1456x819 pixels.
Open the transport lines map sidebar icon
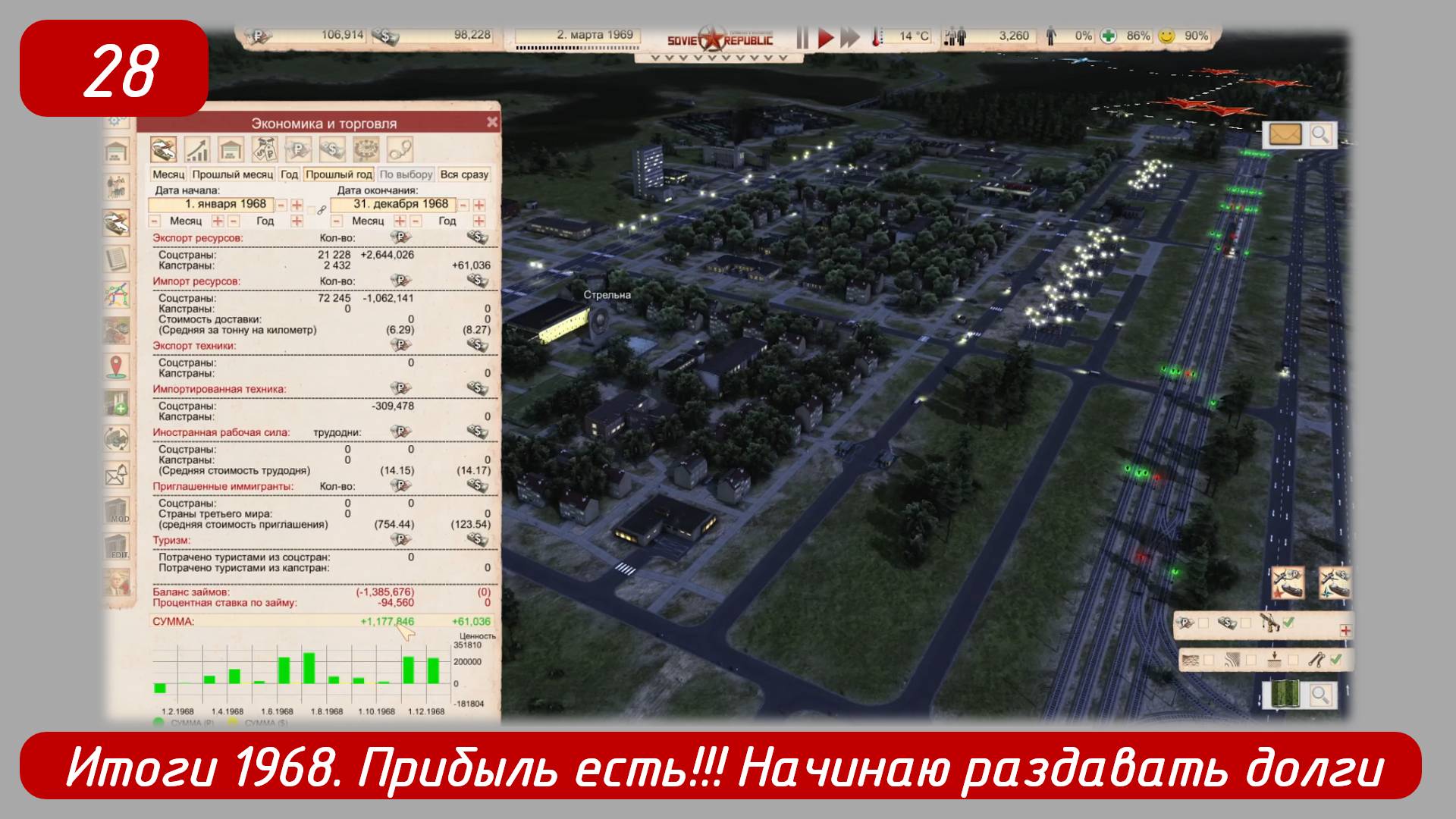tap(117, 294)
